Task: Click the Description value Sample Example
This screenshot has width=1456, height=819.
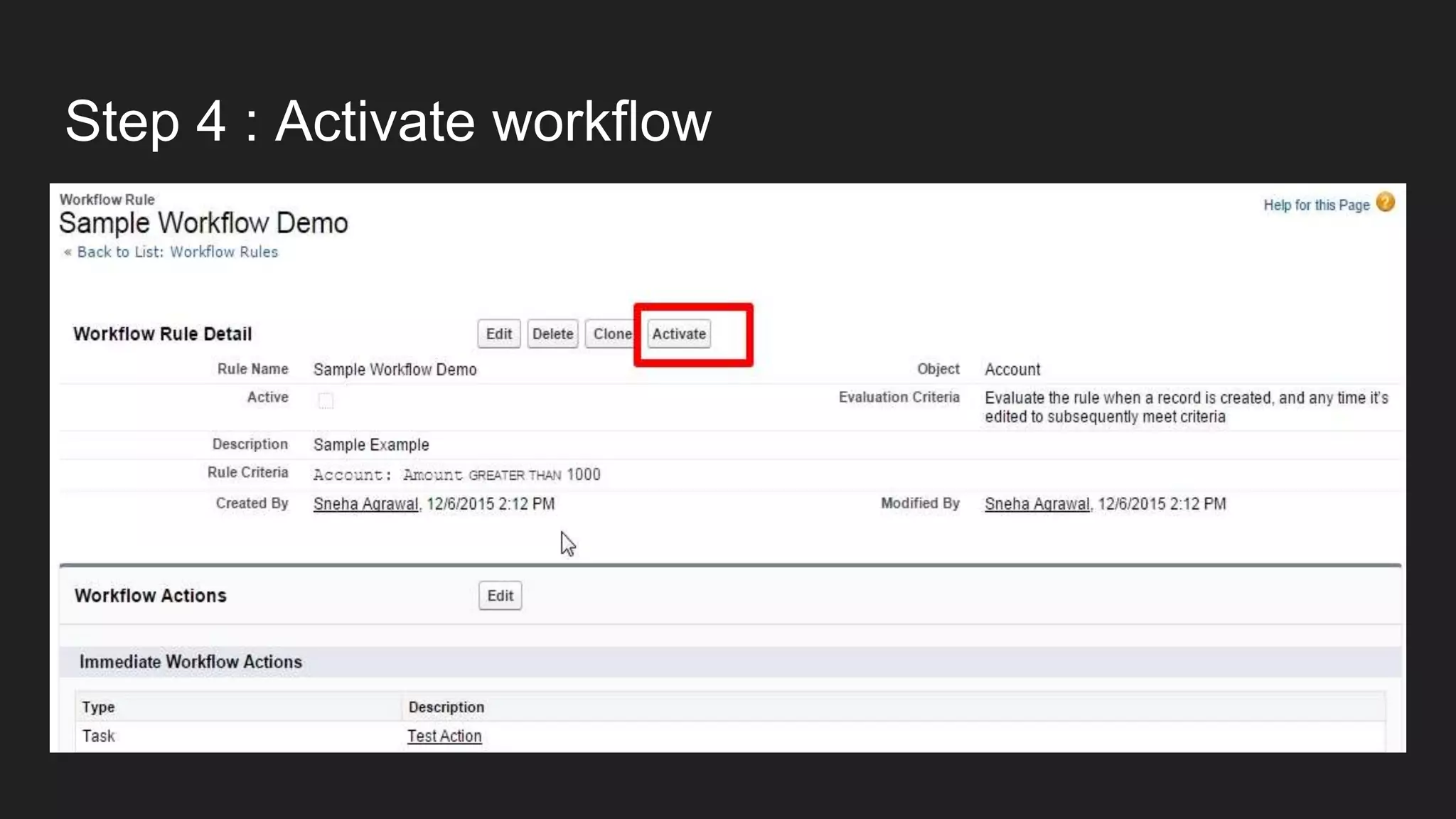Action: pyautogui.click(x=371, y=445)
